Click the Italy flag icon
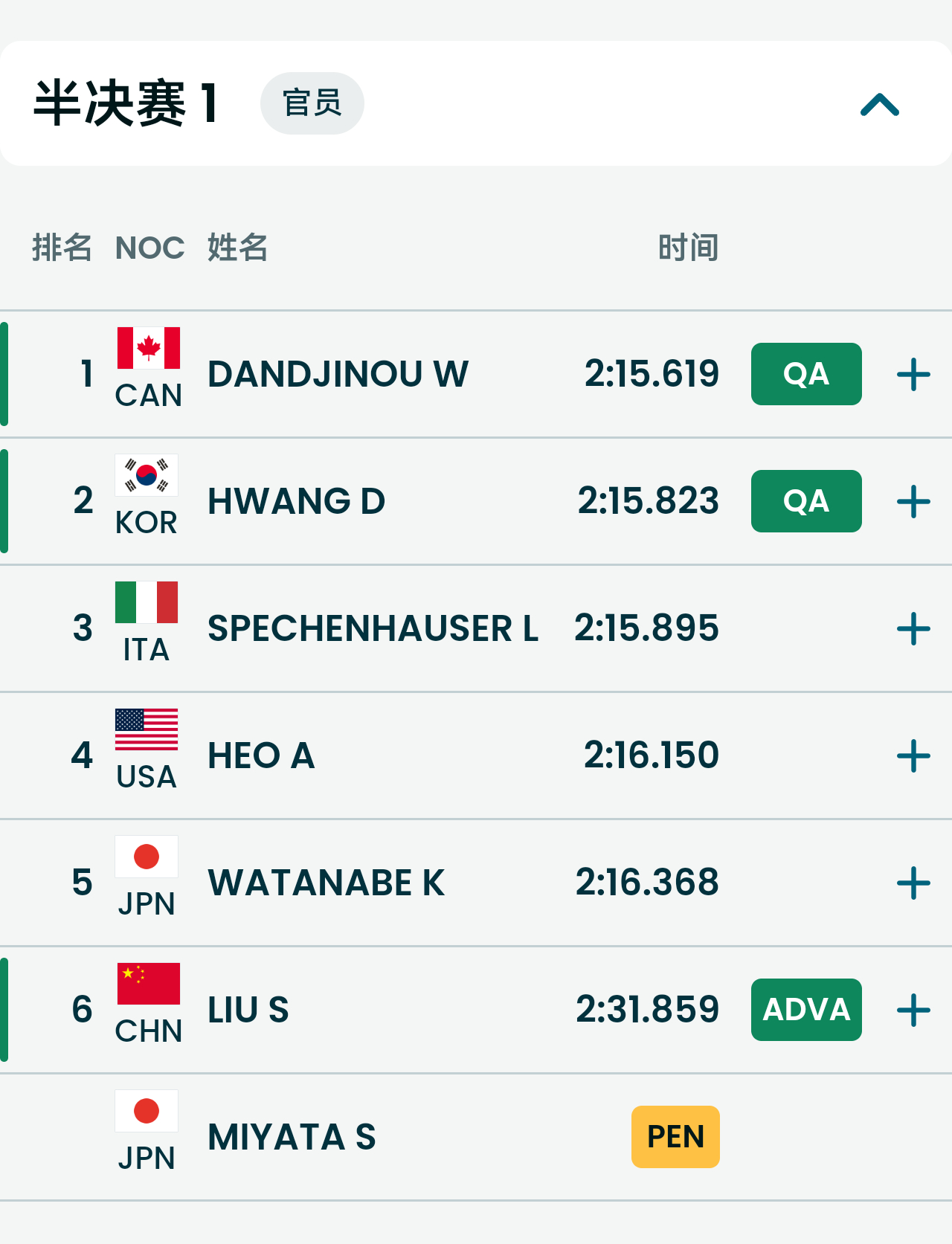Screen dimensions: 952x1244 coord(147,602)
